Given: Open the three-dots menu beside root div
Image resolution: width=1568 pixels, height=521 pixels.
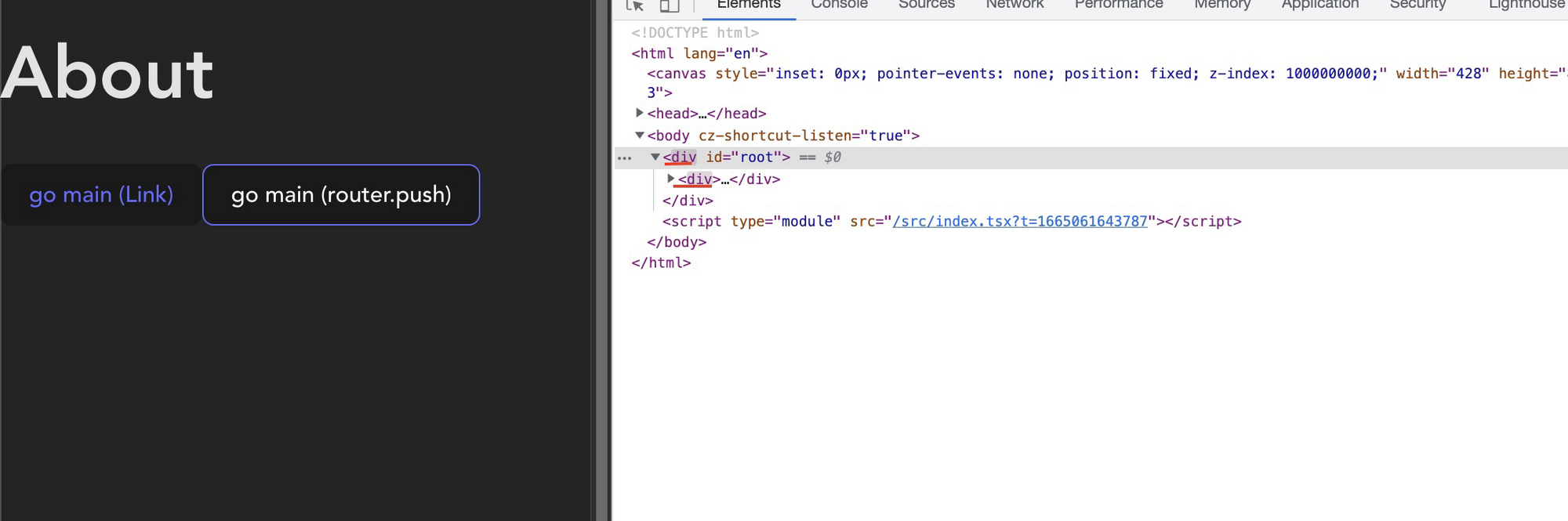Looking at the screenshot, I should [624, 157].
